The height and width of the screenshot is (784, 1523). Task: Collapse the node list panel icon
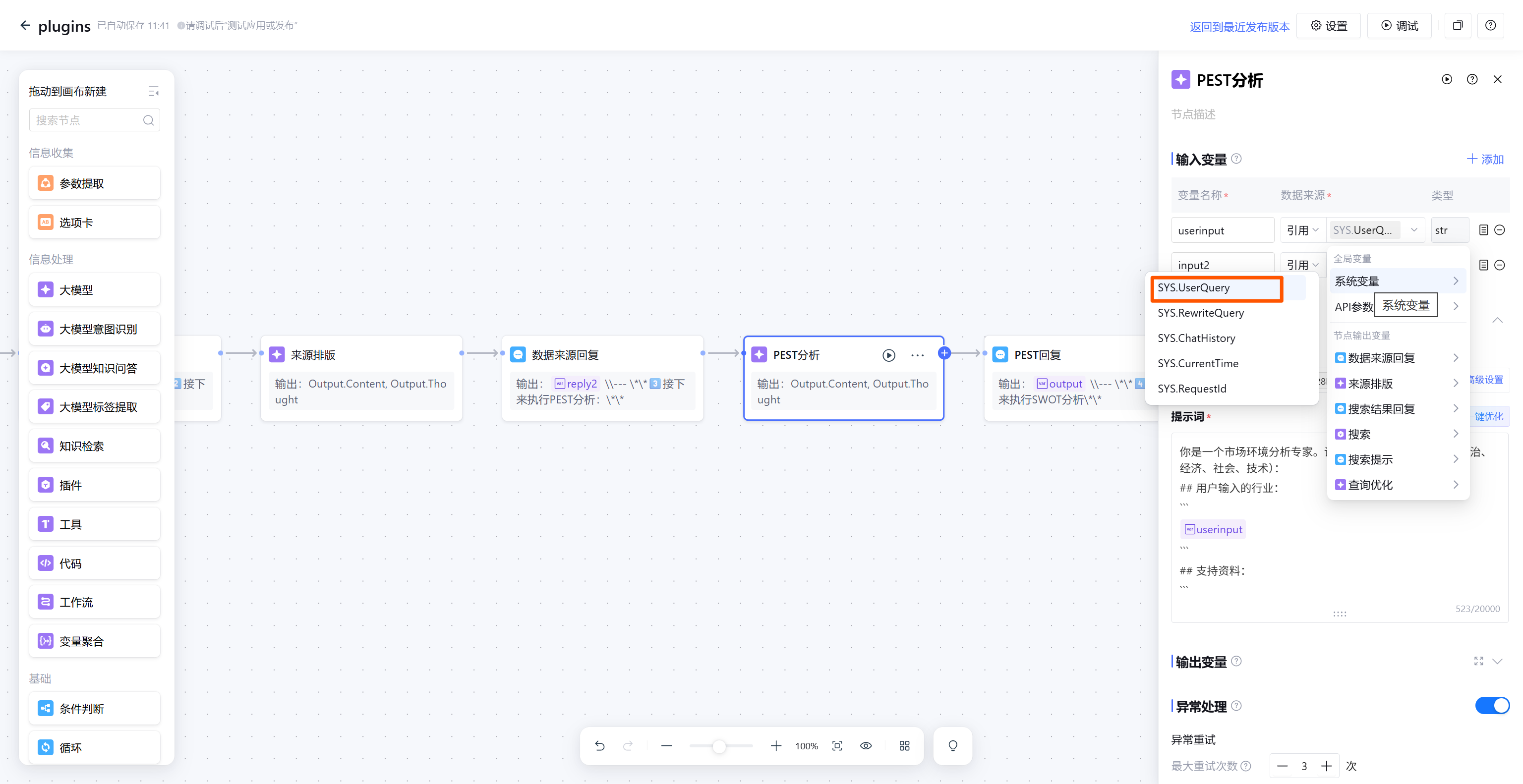tap(153, 92)
